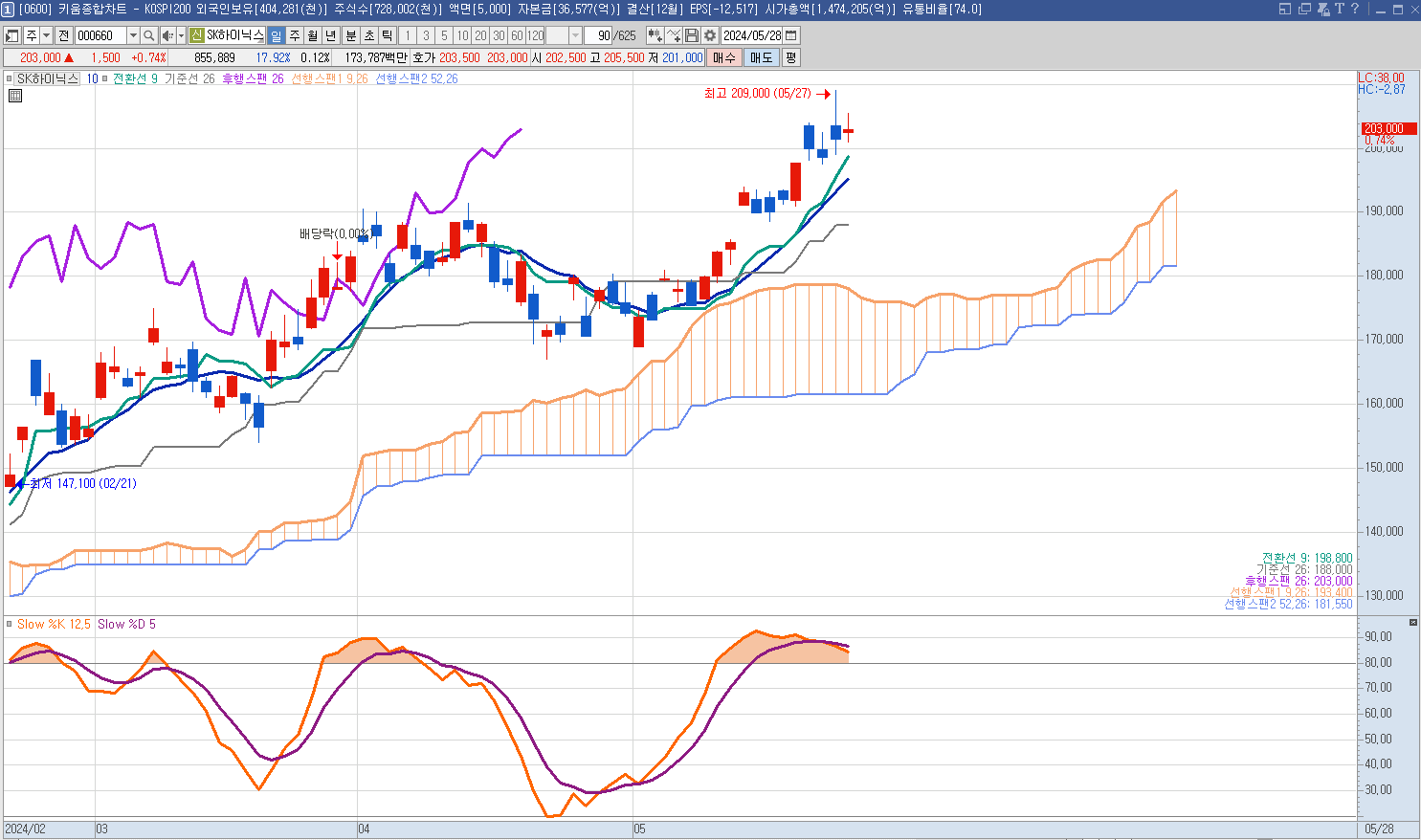Select the 전환선 9 legend label
1421x840 pixels.
click(135, 78)
